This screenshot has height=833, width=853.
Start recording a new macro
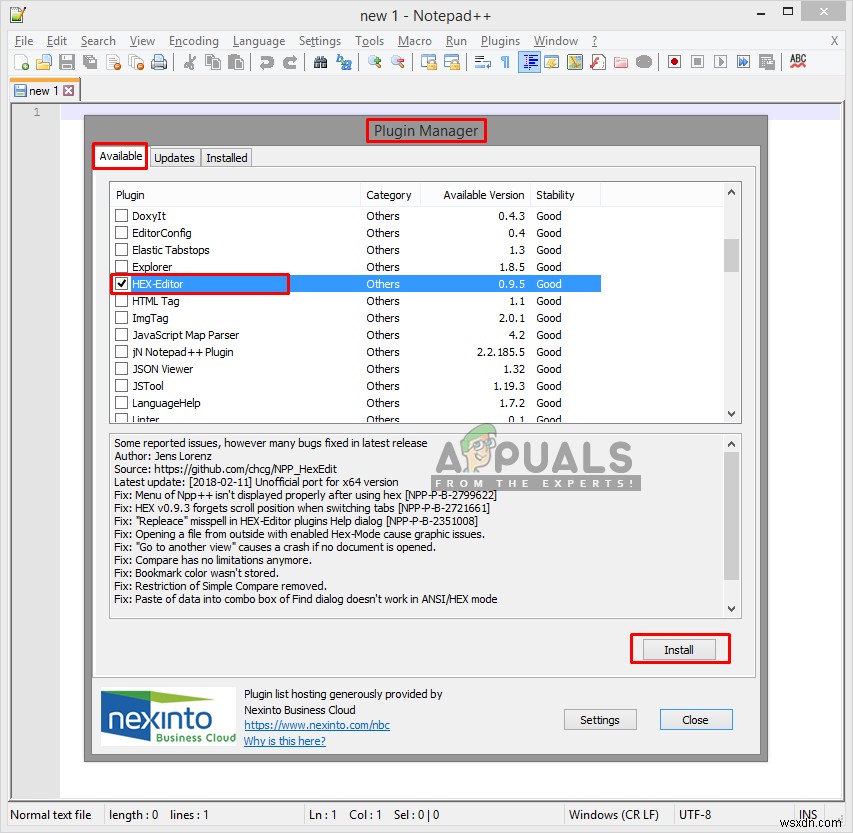tap(673, 62)
